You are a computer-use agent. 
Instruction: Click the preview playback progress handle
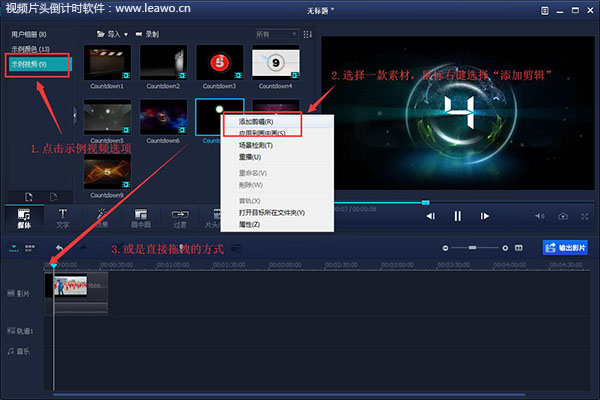click(426, 202)
